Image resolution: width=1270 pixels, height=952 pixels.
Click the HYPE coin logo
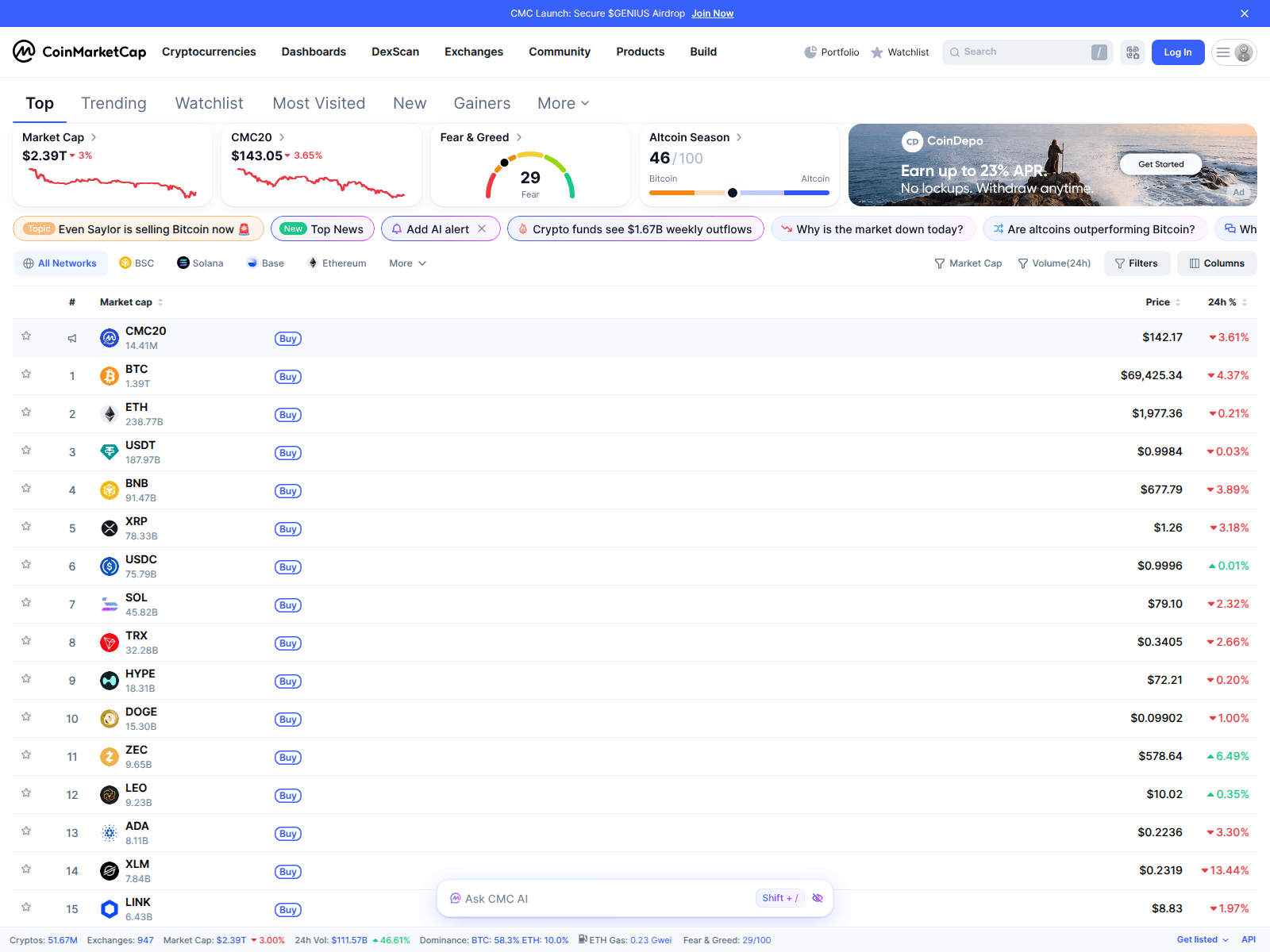click(110, 681)
